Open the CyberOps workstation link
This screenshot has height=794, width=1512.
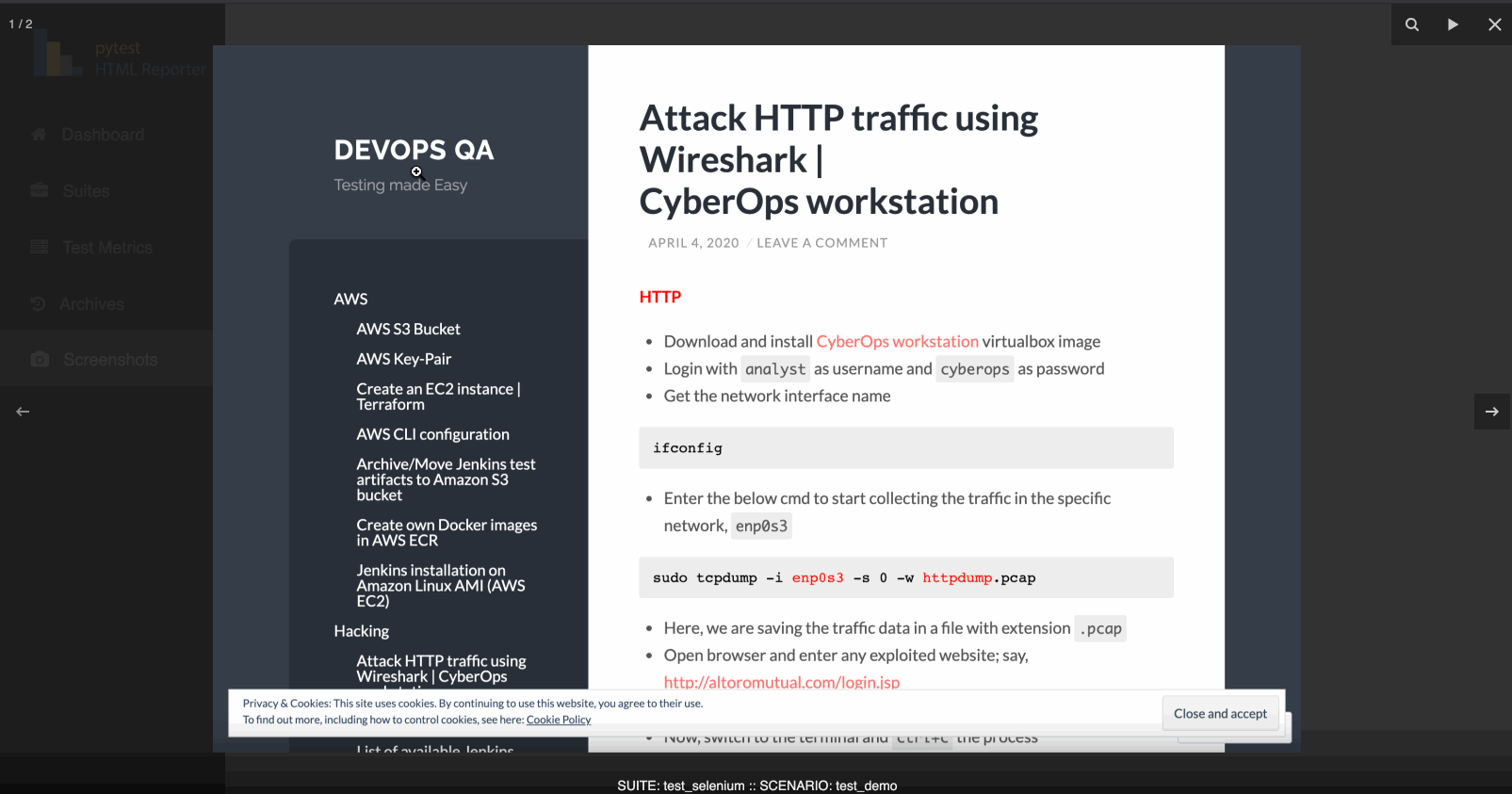(898, 341)
